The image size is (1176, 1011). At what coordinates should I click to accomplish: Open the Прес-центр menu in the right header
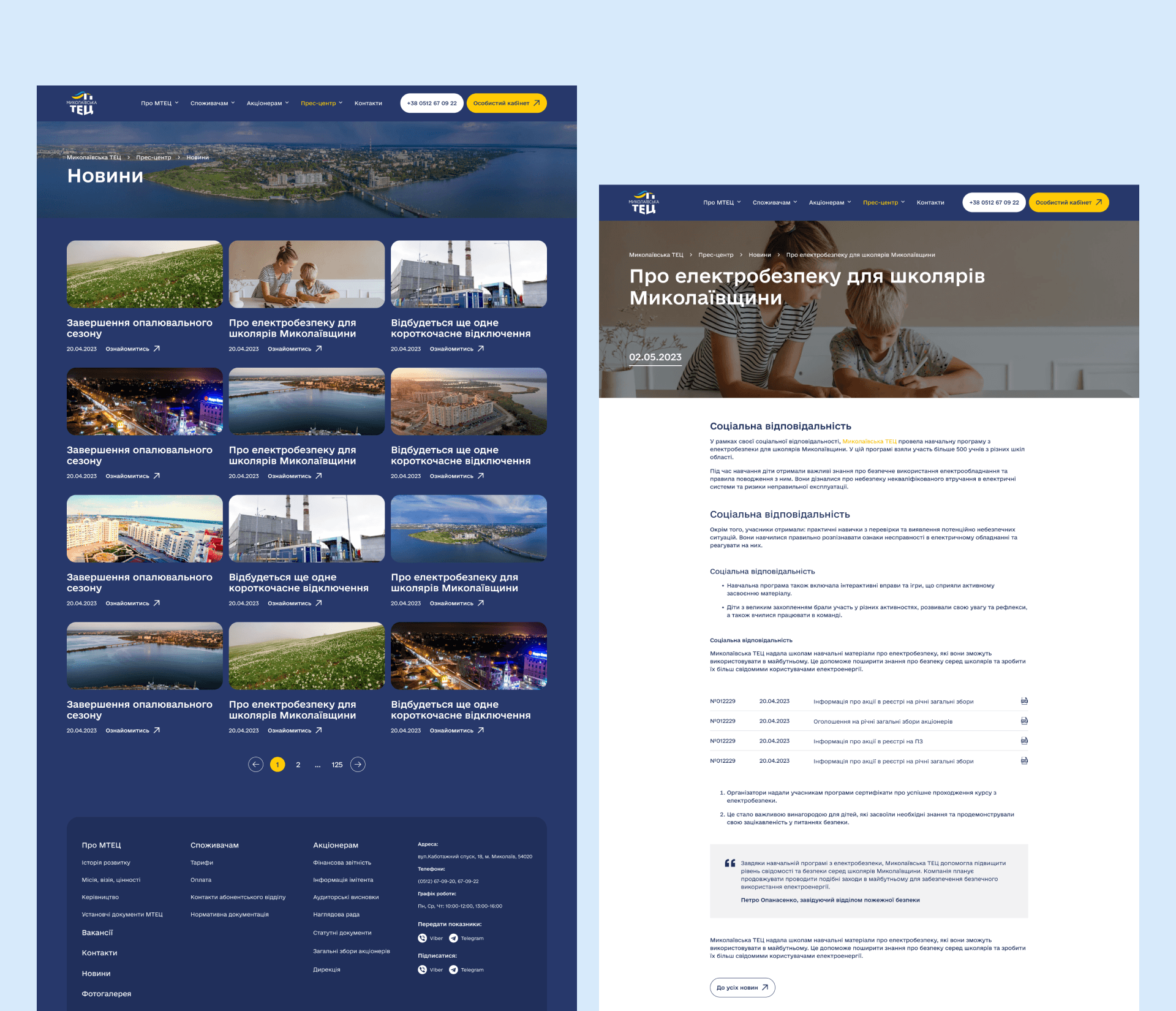(883, 202)
